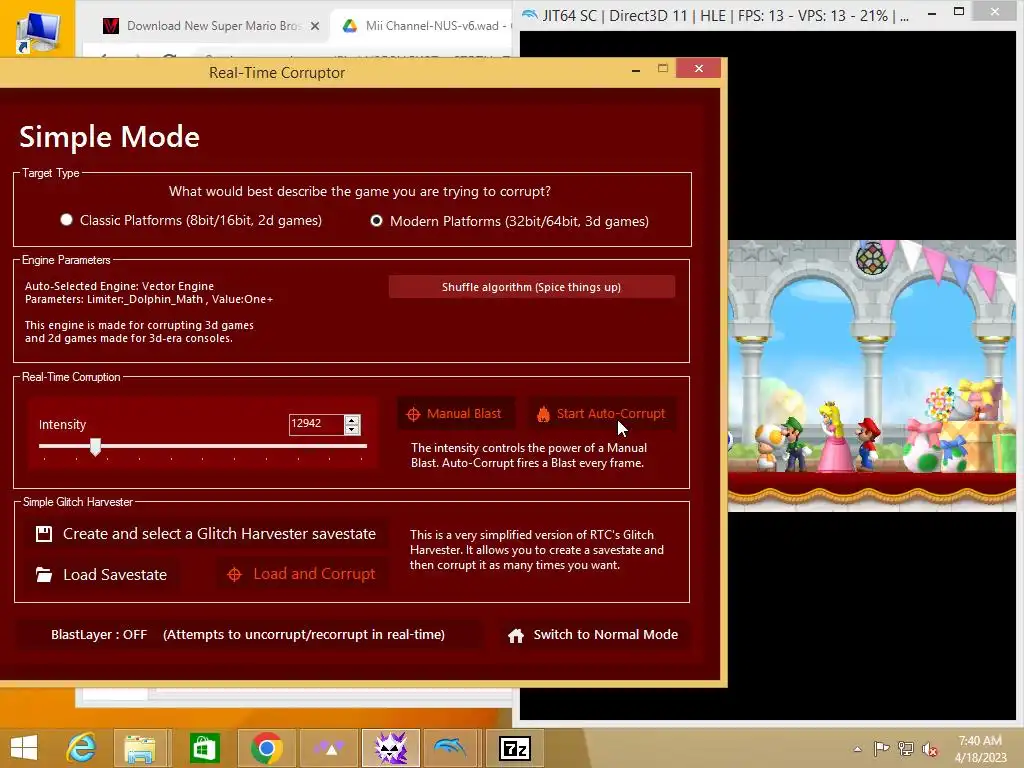
Task: Minimize the Dolphin emulator window
Action: pyautogui.click(x=932, y=13)
